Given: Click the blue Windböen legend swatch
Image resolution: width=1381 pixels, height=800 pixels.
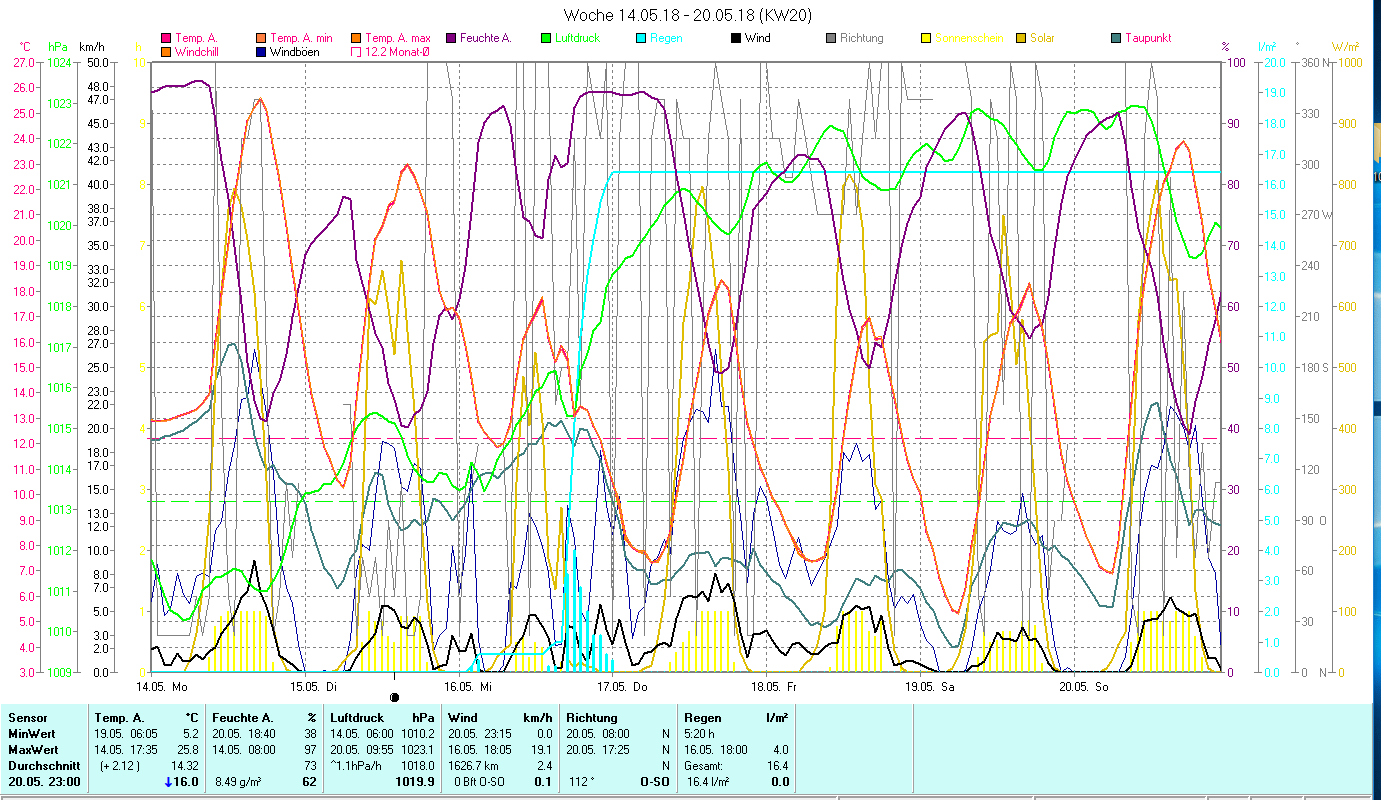Looking at the screenshot, I should (x=261, y=51).
